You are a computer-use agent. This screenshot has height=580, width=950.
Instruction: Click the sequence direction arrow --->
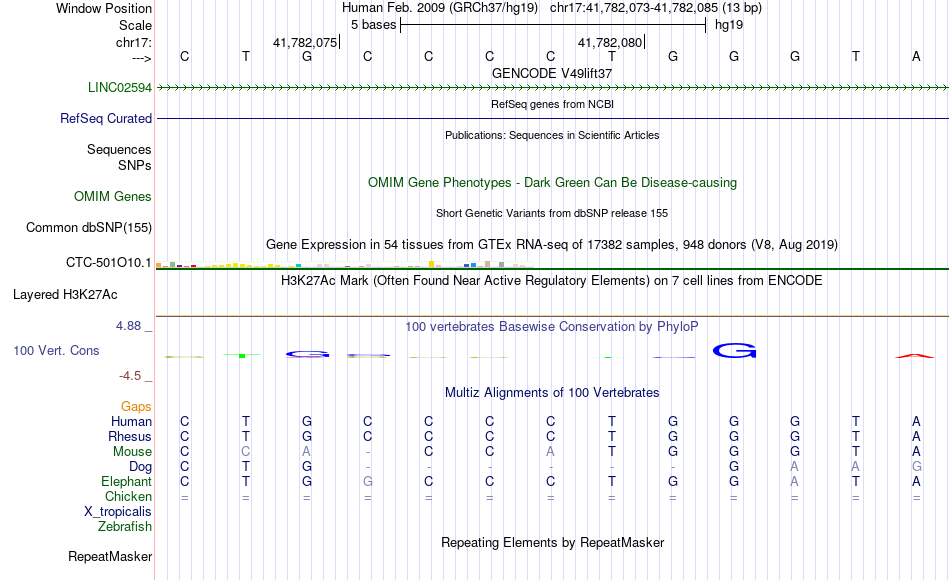142,58
